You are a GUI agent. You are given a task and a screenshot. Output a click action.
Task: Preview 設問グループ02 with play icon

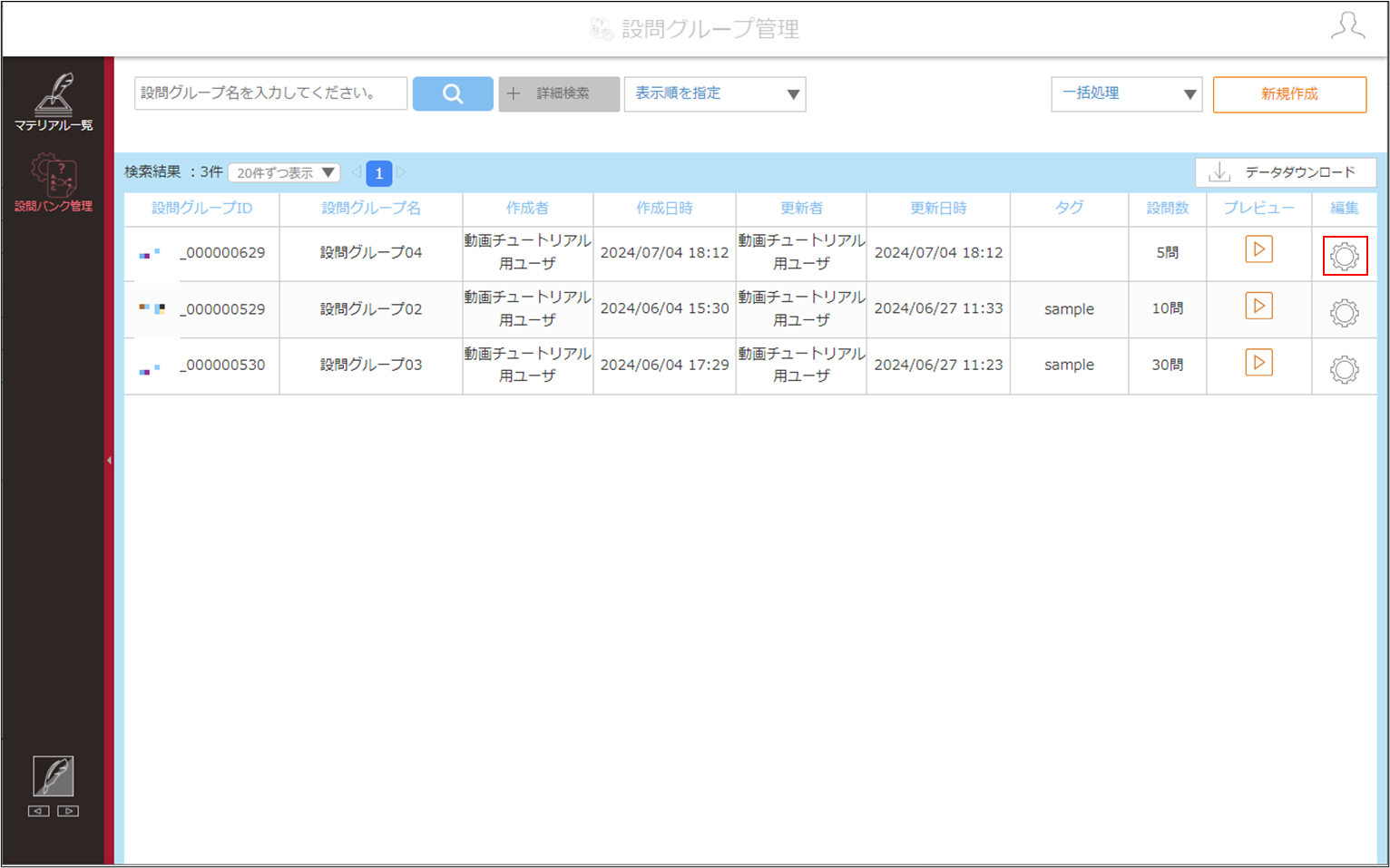click(1258, 306)
